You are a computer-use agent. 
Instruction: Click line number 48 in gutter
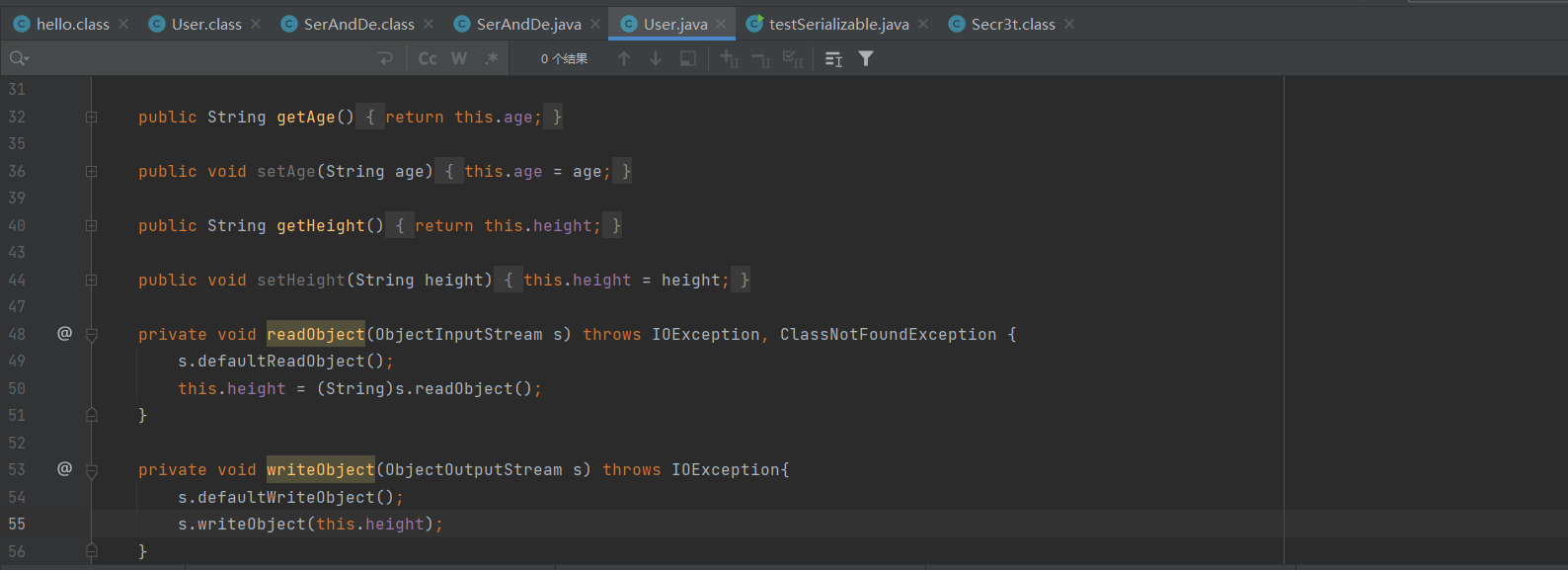(x=17, y=334)
